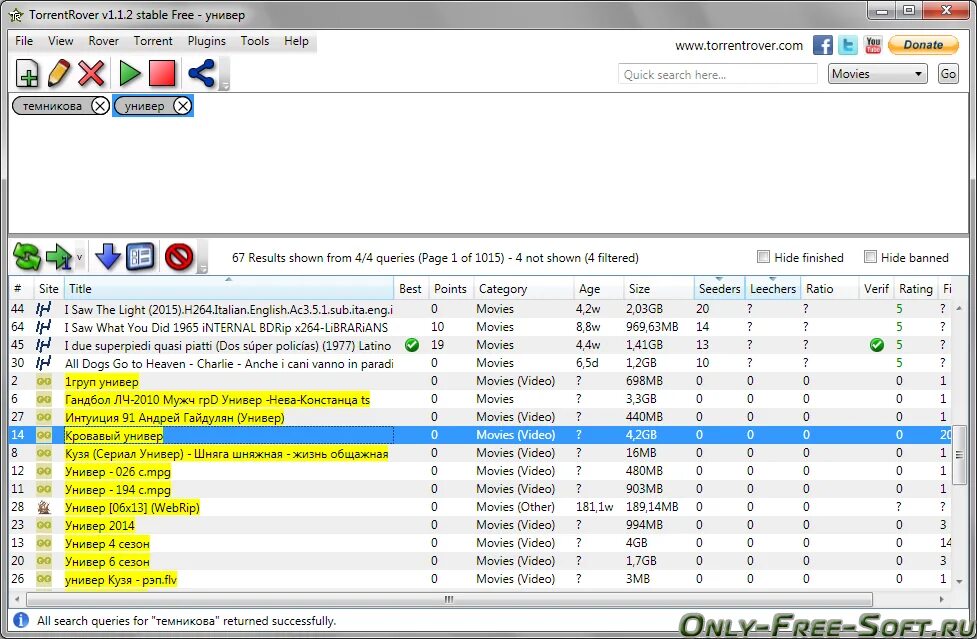Click the Go search button
The image size is (977, 639).
(948, 74)
